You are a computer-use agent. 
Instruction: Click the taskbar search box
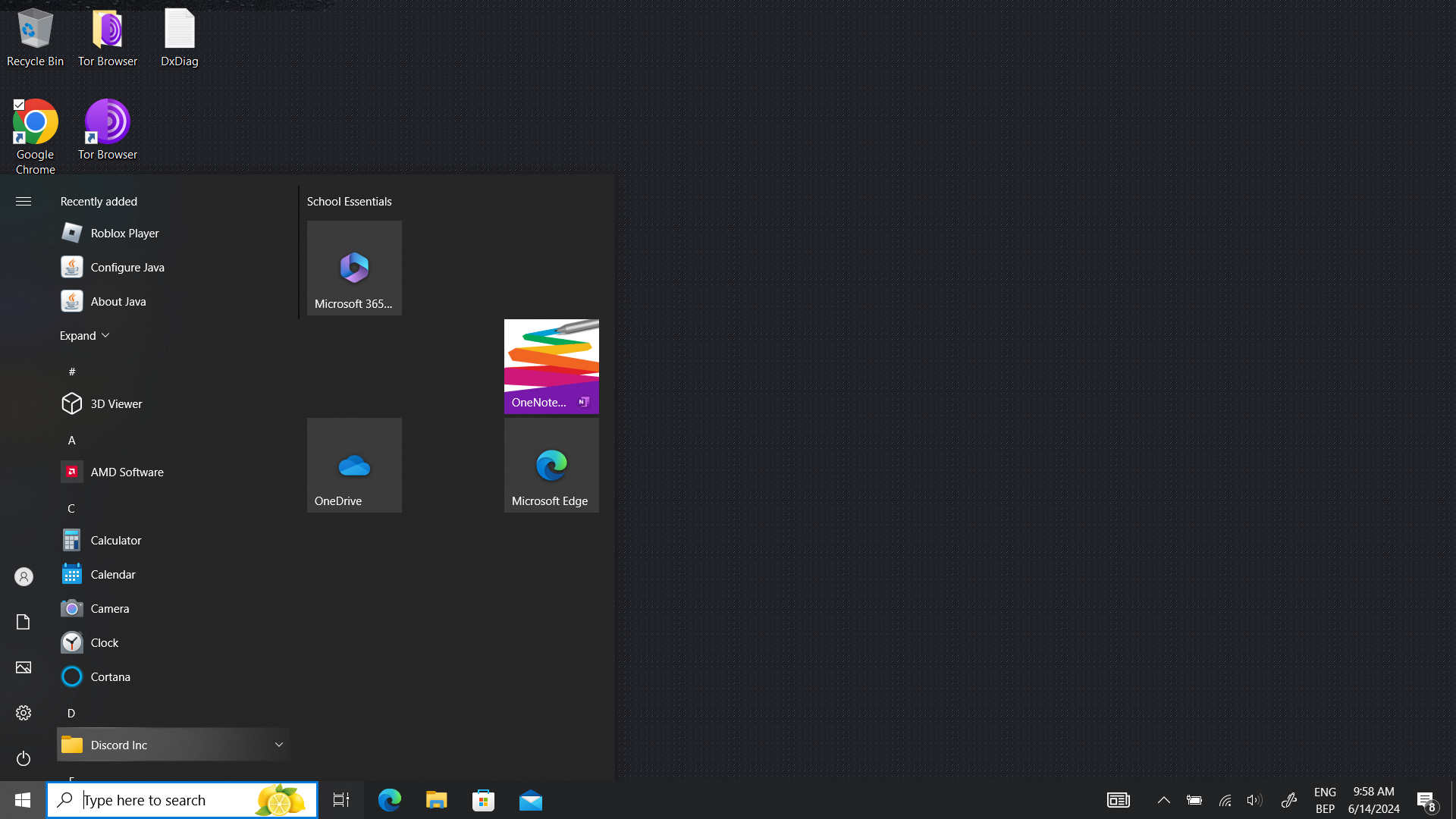(167, 800)
